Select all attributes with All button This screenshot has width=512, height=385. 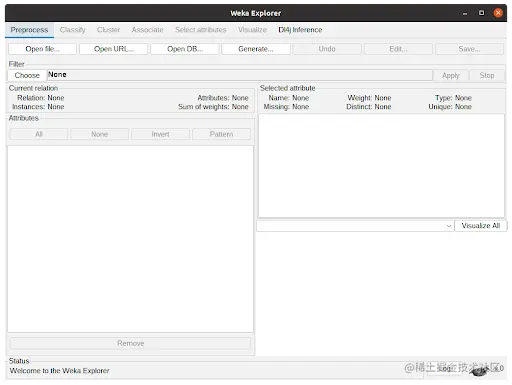coord(39,134)
